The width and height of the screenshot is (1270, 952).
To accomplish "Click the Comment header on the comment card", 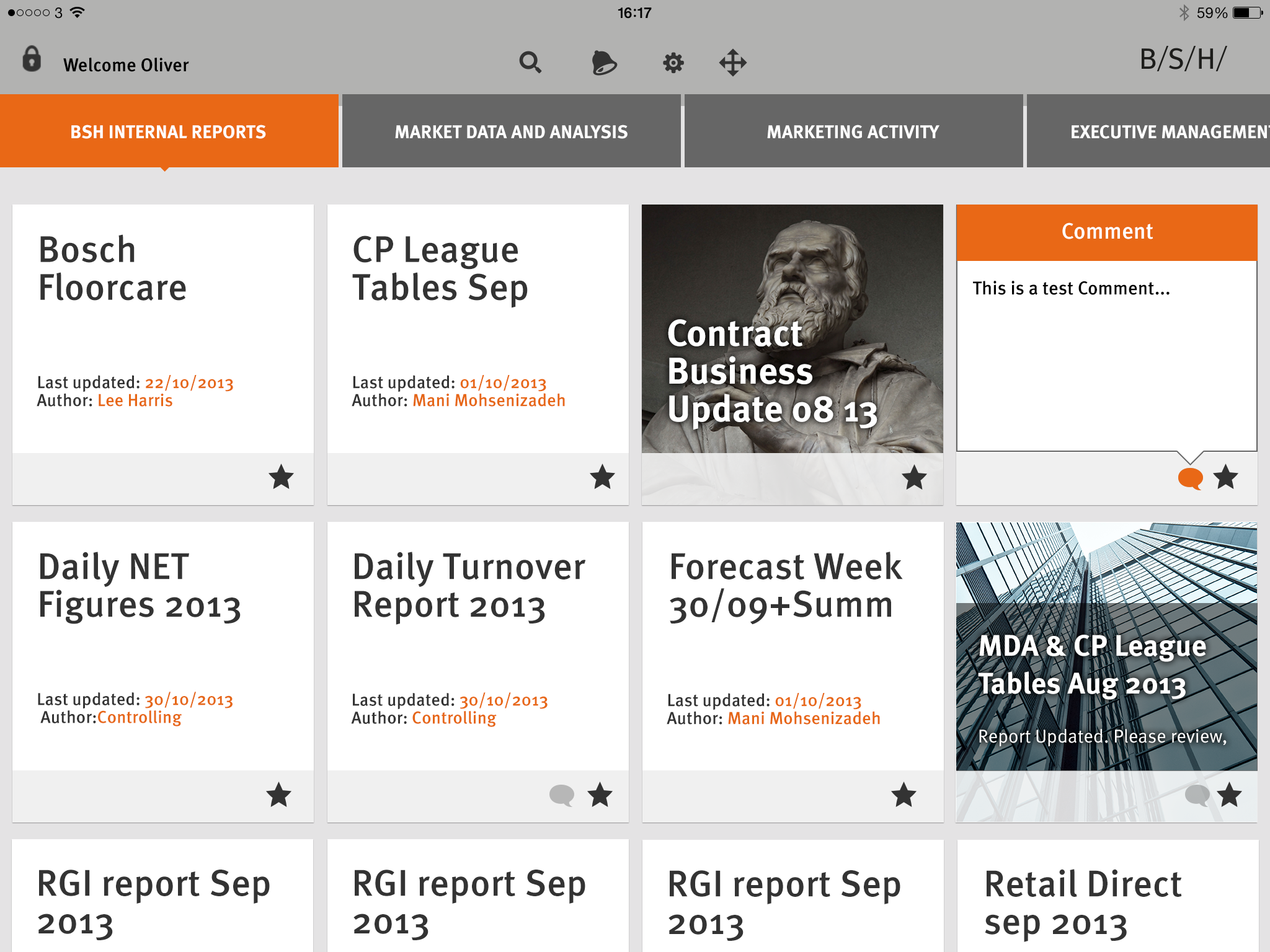I will coord(1106,232).
